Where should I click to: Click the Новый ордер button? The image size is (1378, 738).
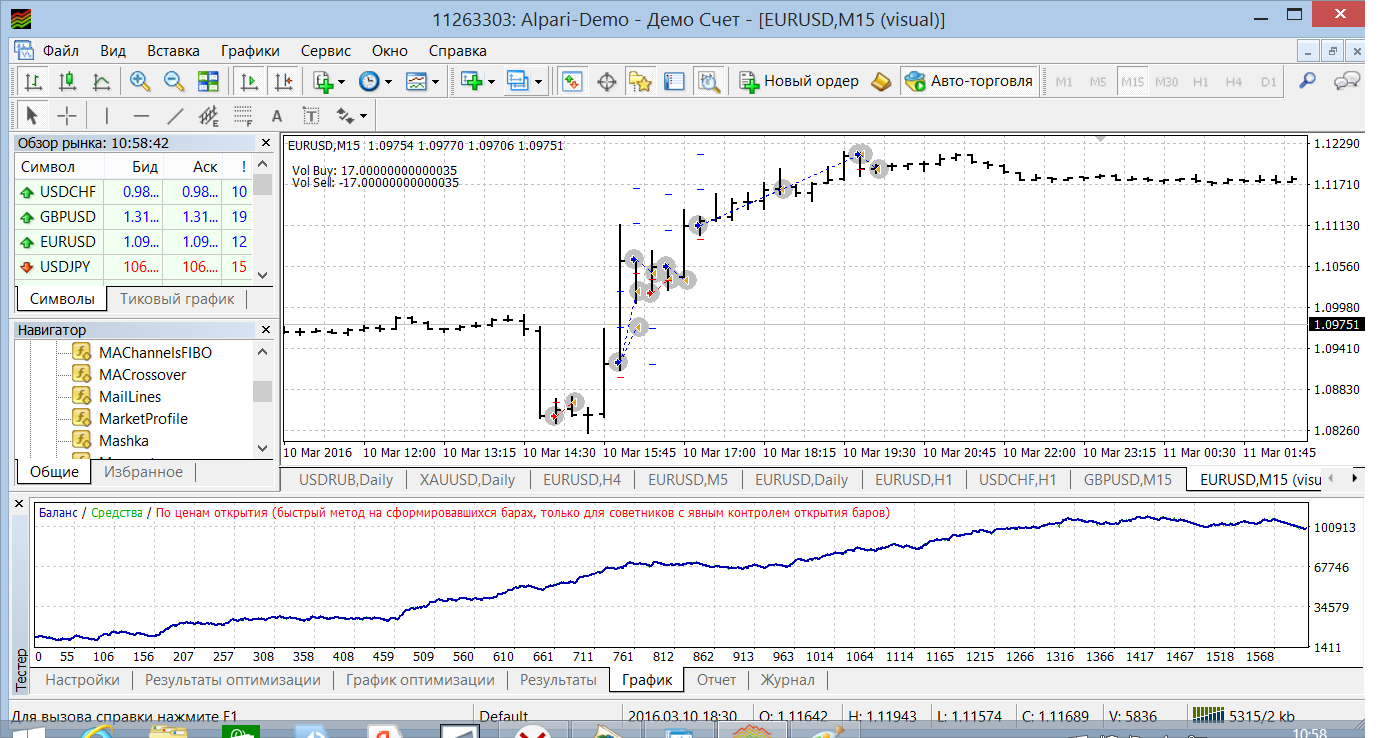(x=799, y=81)
